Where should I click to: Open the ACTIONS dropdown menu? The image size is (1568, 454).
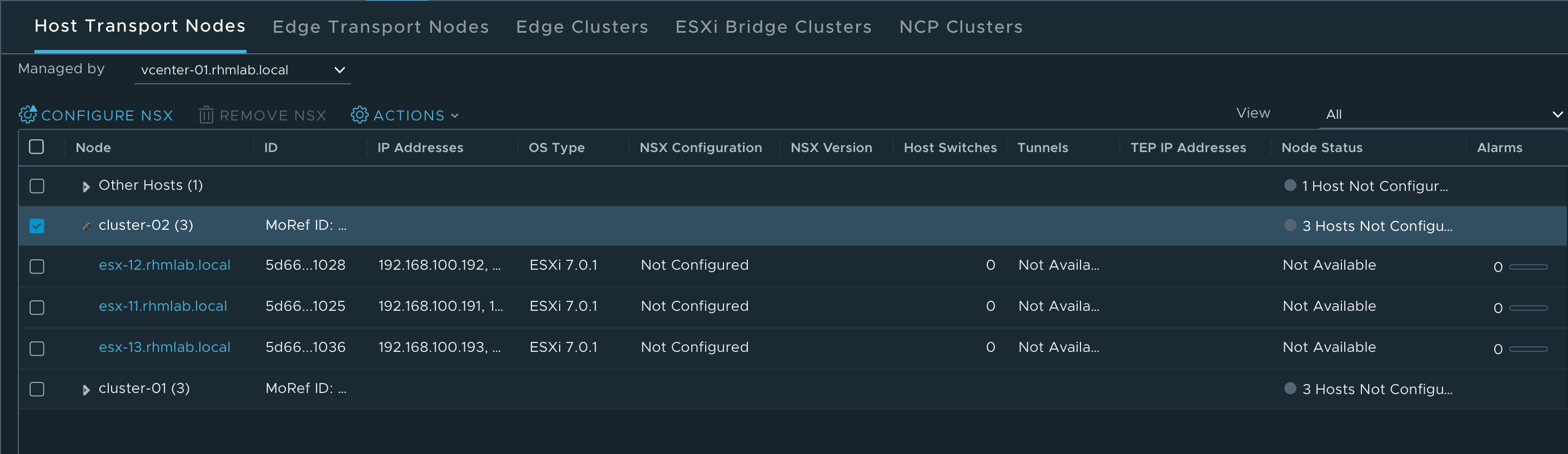click(x=405, y=115)
